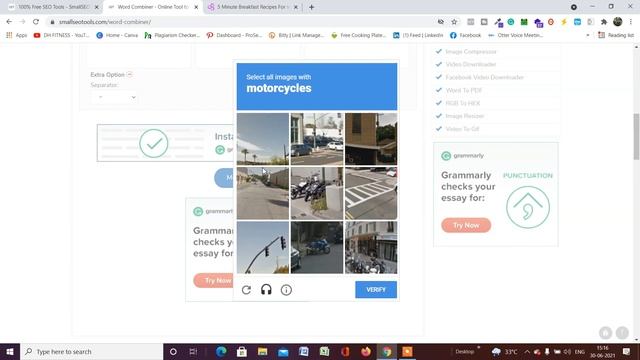640x360 pixels.
Task: Open the Free Cooking Plate bookmark
Action: point(359,35)
